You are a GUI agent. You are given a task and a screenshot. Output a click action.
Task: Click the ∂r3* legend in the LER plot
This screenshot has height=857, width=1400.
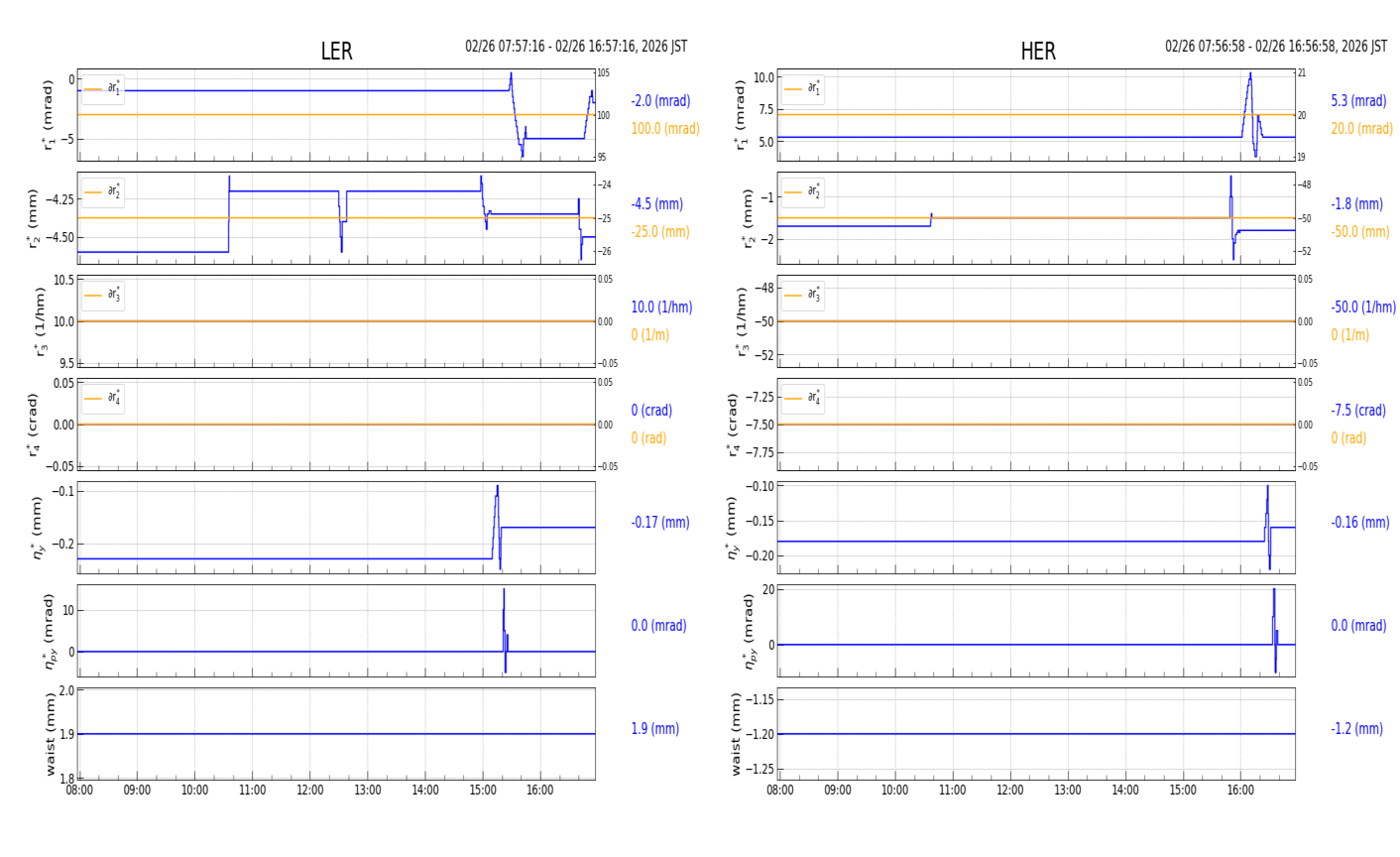[103, 296]
